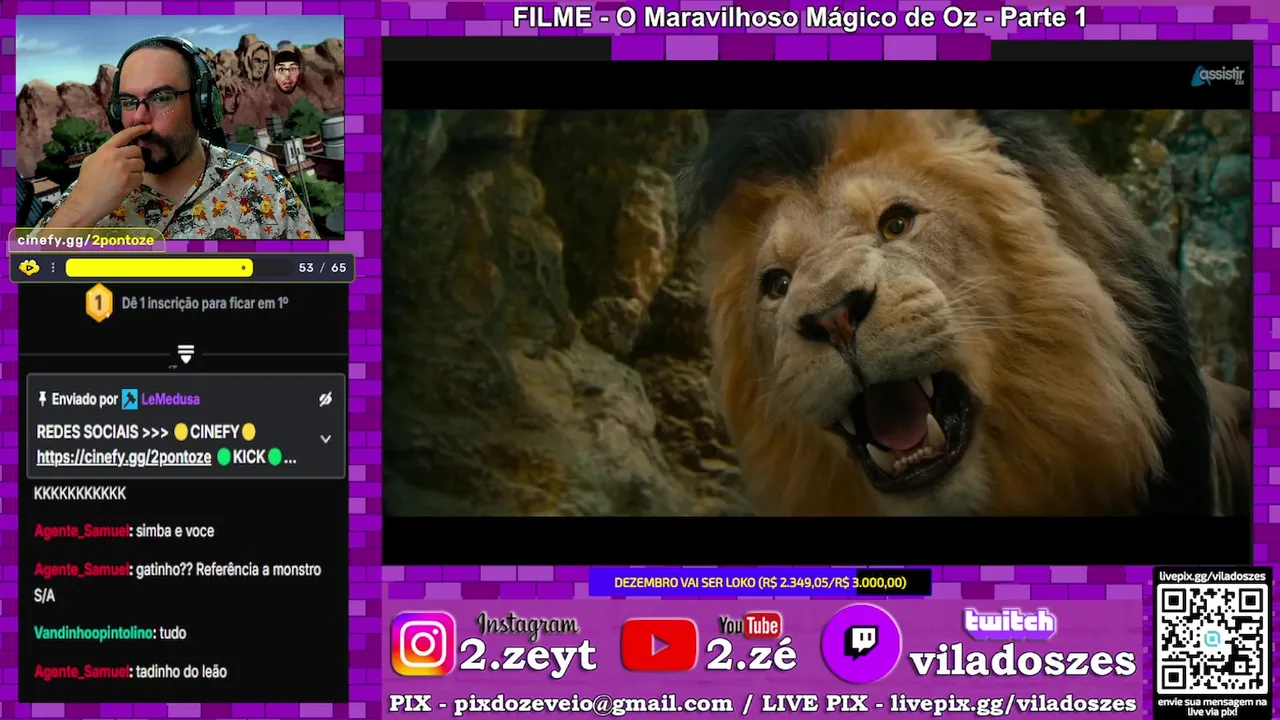Click the 53 / 65 goal counter
This screenshot has height=720, width=1280.
coord(322,267)
